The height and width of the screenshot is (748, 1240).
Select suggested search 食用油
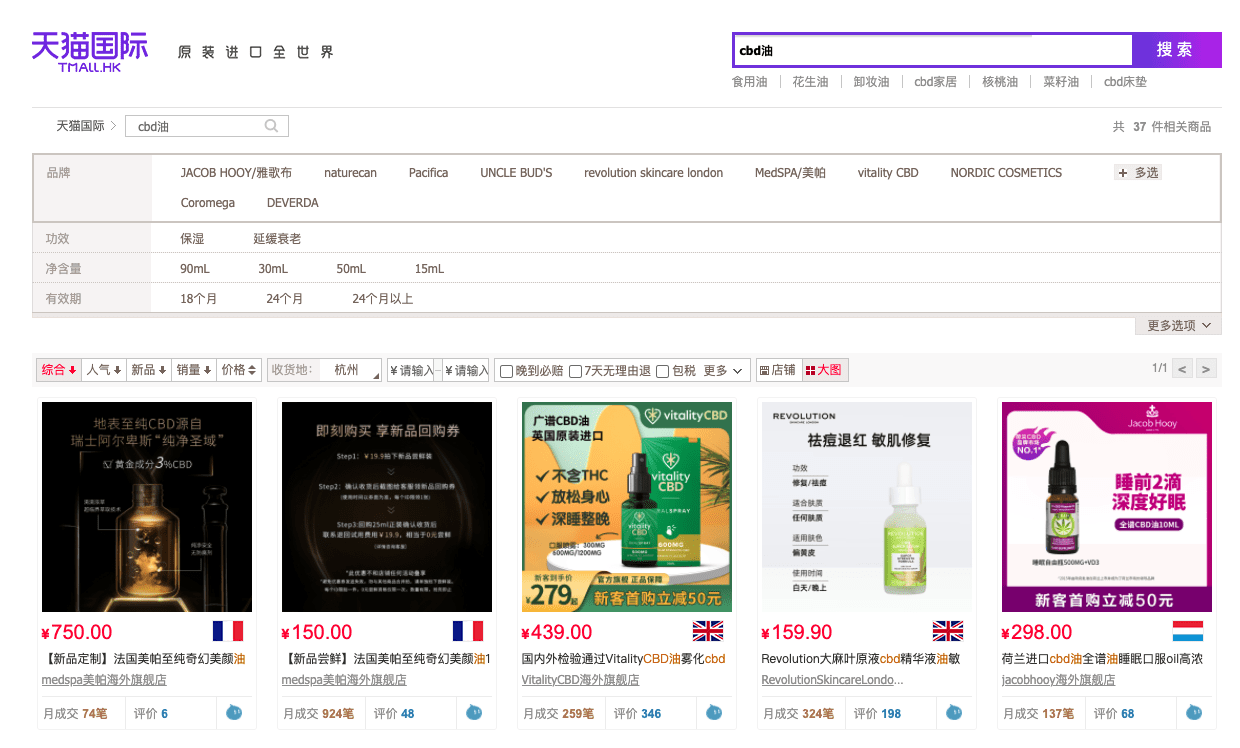click(750, 82)
